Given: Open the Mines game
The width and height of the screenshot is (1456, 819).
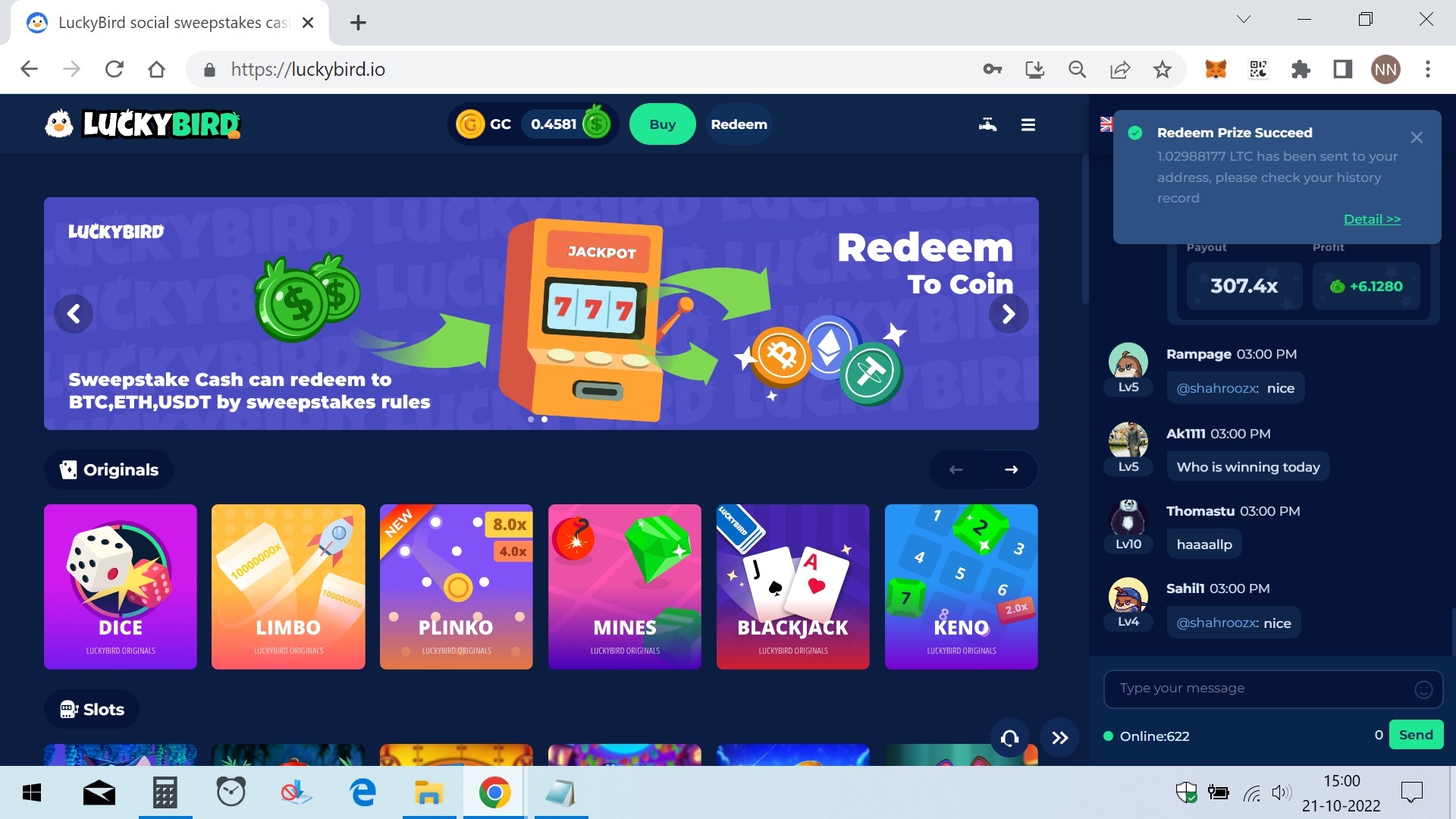Looking at the screenshot, I should click(x=625, y=587).
